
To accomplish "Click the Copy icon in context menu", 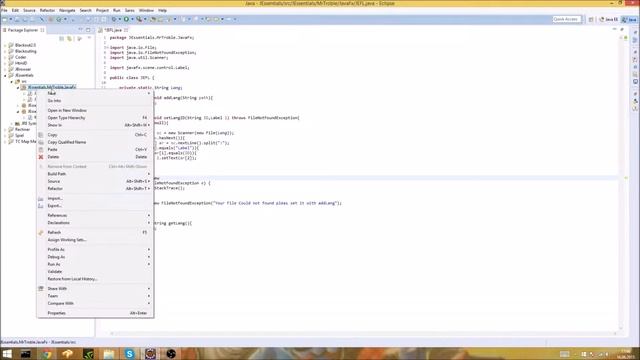I will pos(41,135).
